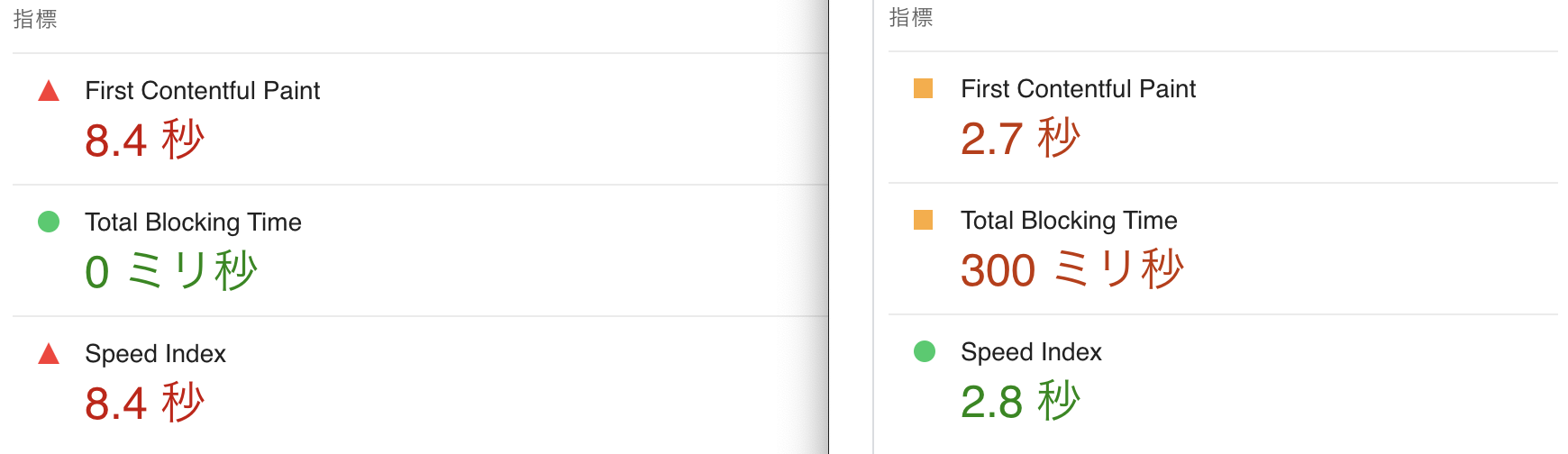The image size is (1568, 454).
Task: Click the green 2.8 秒 Speed Index value
Action: point(1019,401)
